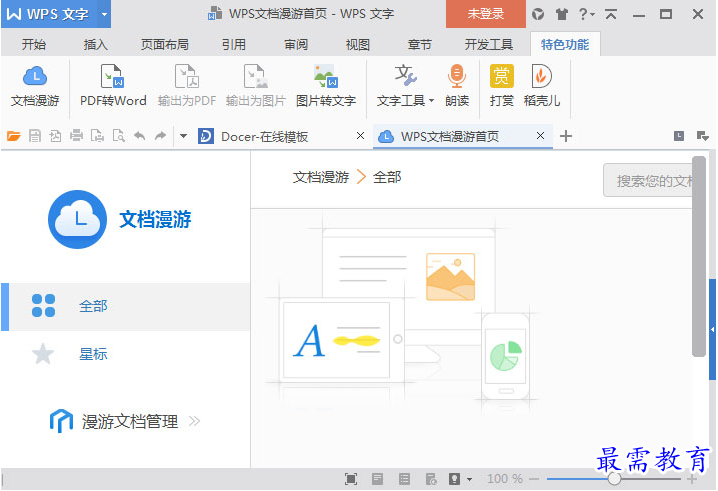718x491 pixels.
Task: Close the WPS文档漫游首页 tab
Action: point(540,136)
